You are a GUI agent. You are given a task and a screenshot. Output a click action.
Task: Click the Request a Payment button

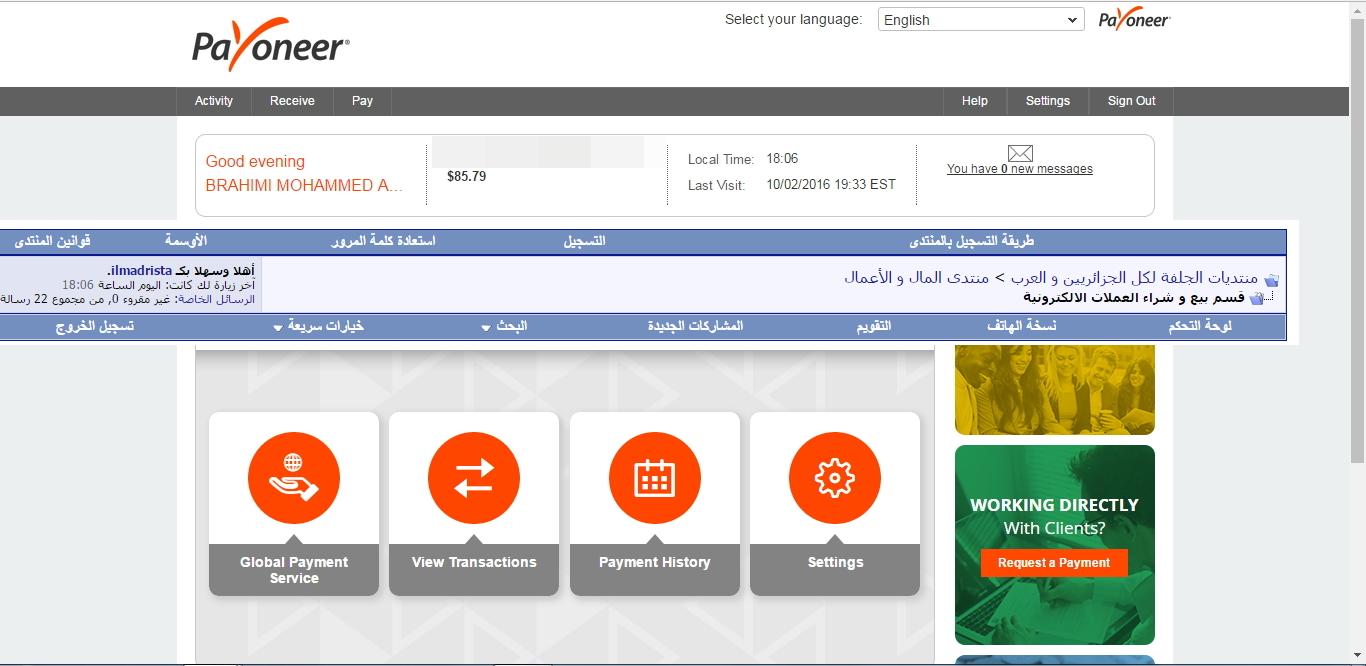pyautogui.click(x=1054, y=563)
